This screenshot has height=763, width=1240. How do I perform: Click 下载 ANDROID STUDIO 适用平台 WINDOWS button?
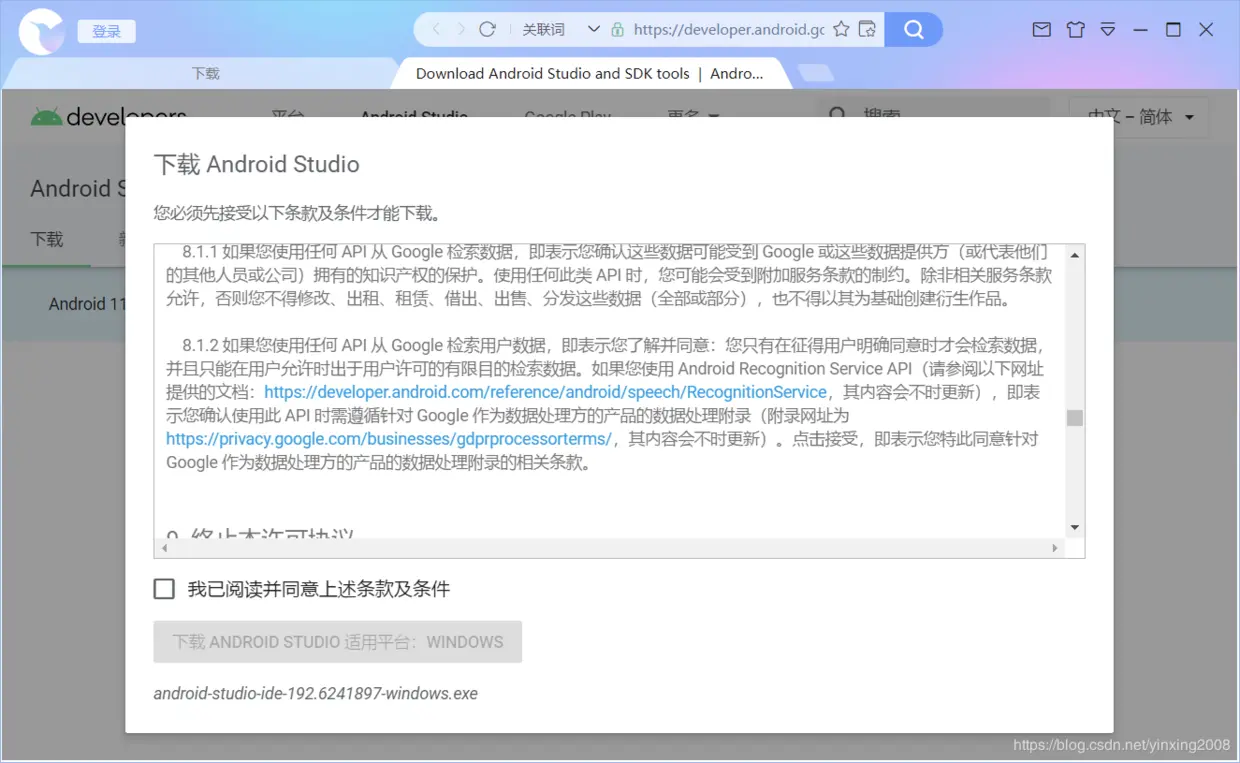click(x=338, y=642)
